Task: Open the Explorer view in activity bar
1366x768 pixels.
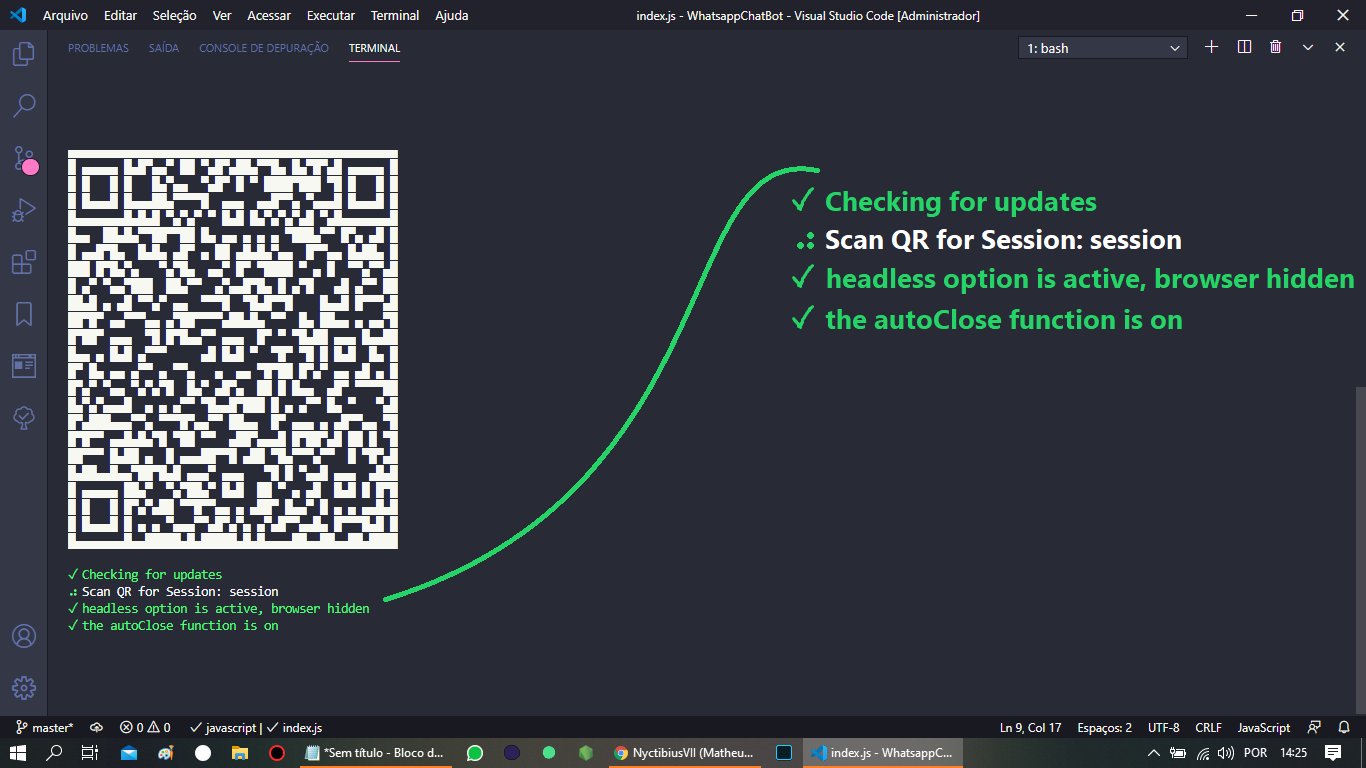Action: [24, 53]
